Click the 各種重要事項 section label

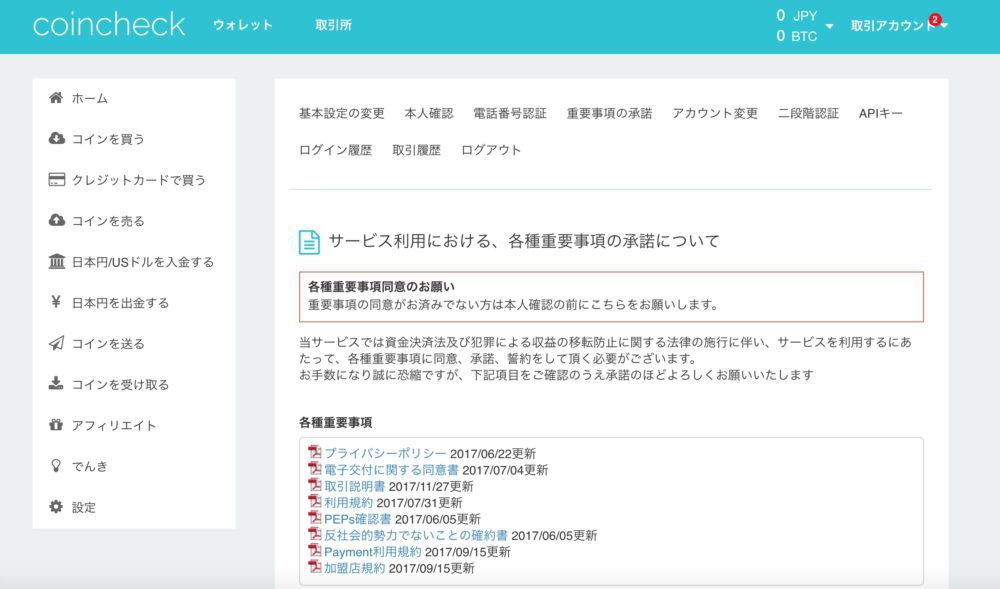[335, 423]
